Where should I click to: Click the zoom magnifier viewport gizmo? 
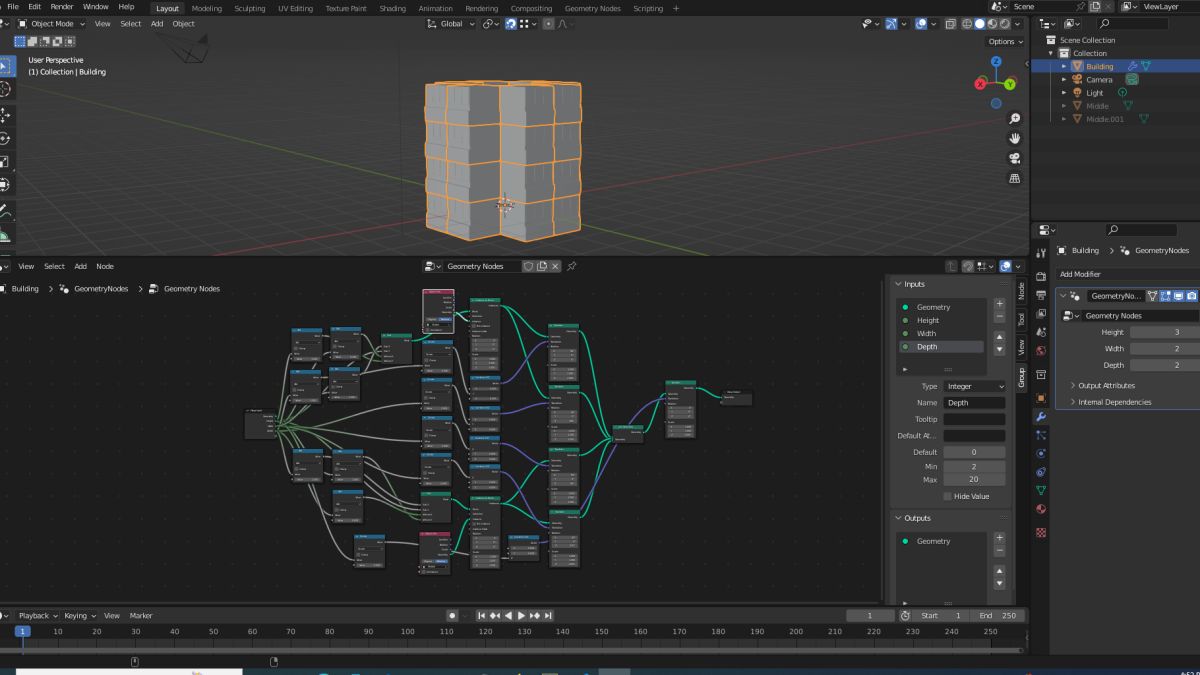click(x=1015, y=119)
